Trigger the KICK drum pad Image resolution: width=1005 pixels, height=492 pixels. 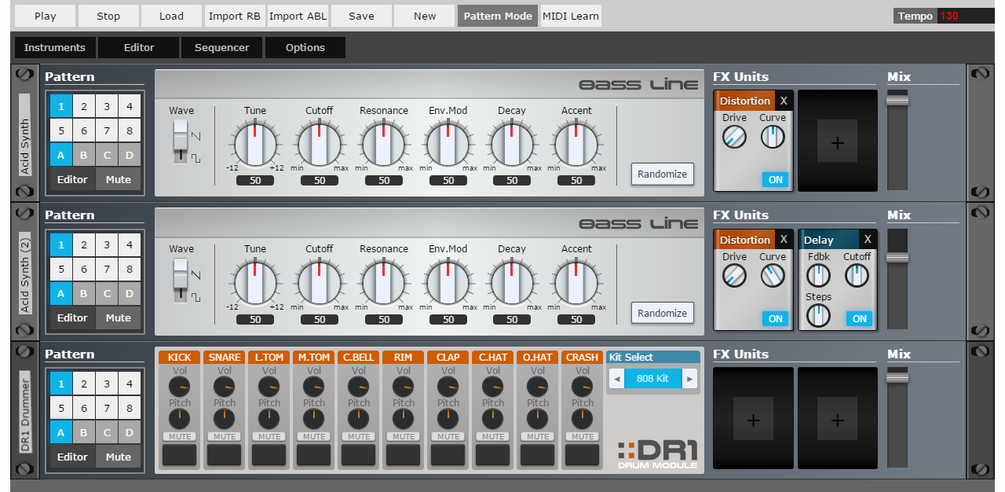(179, 455)
